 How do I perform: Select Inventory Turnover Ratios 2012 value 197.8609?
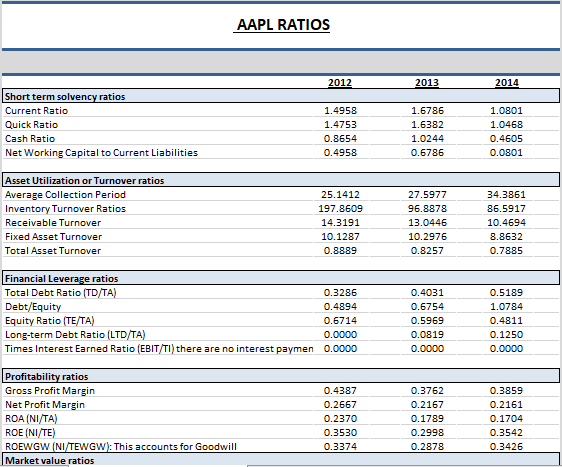[340, 209]
